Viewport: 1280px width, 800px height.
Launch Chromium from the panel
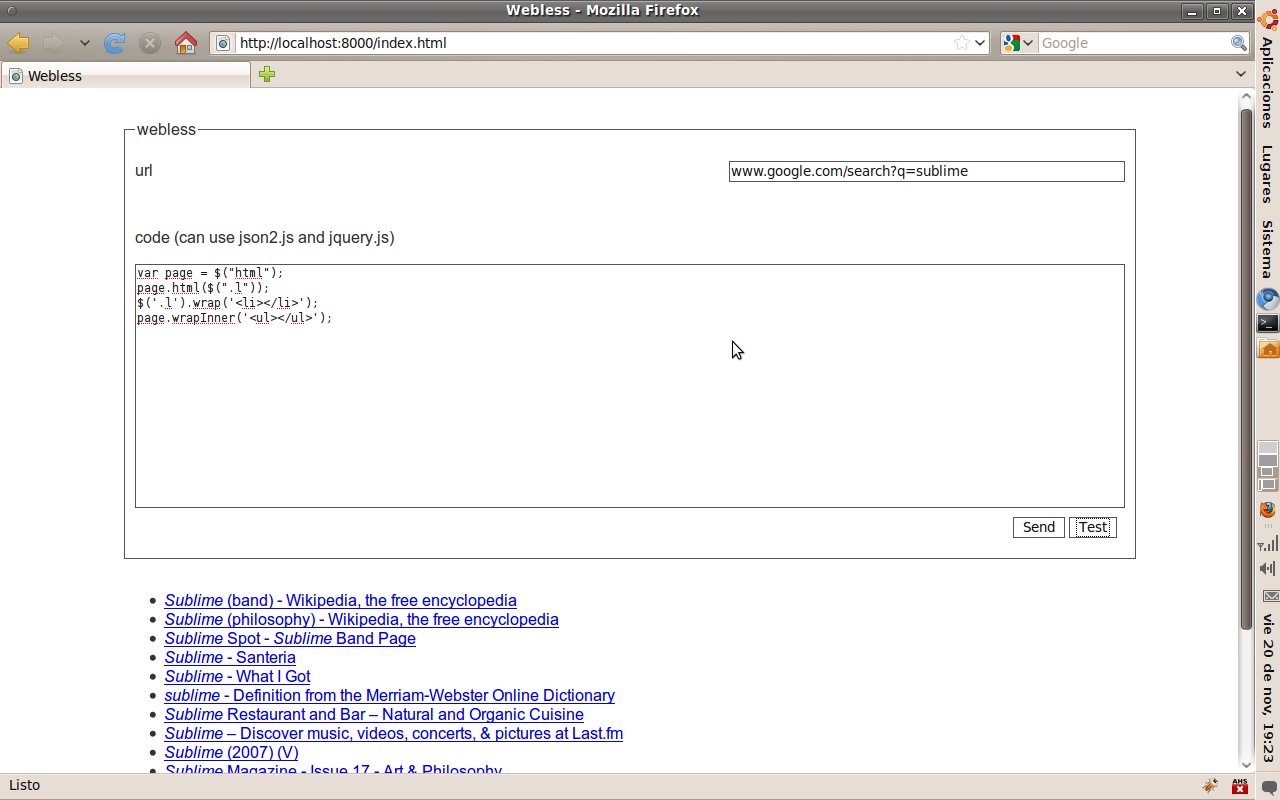coord(1268,299)
